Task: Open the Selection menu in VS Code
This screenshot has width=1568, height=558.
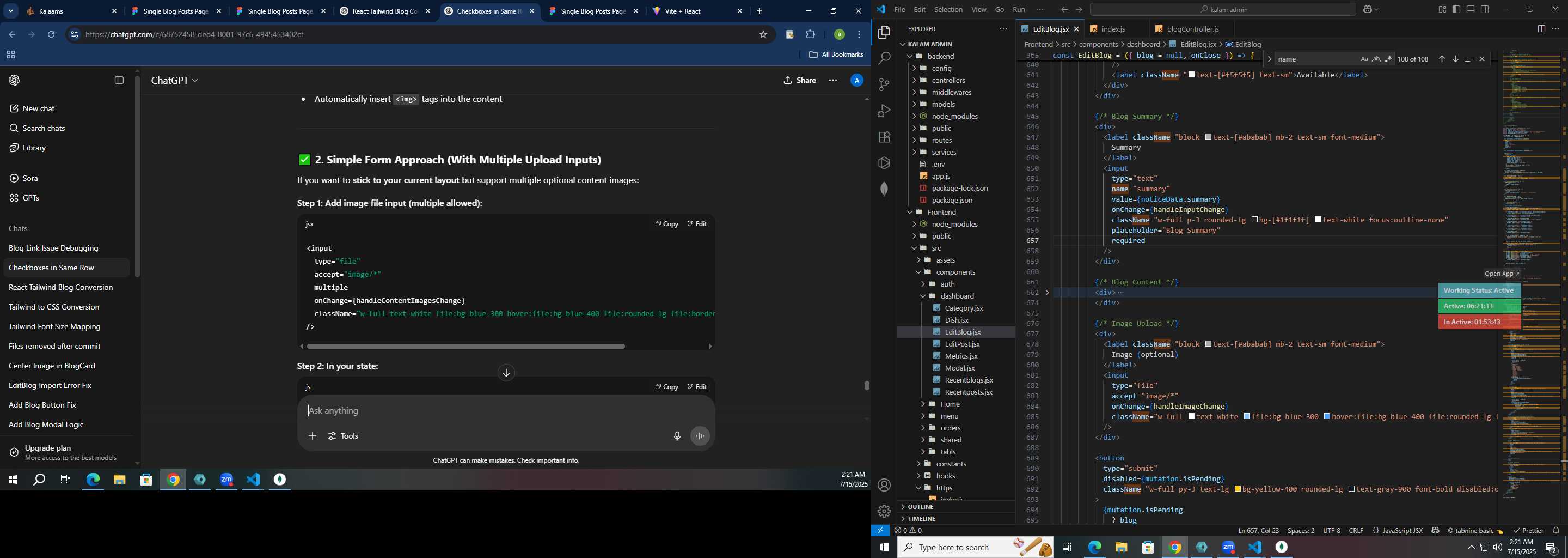Action: (x=948, y=9)
